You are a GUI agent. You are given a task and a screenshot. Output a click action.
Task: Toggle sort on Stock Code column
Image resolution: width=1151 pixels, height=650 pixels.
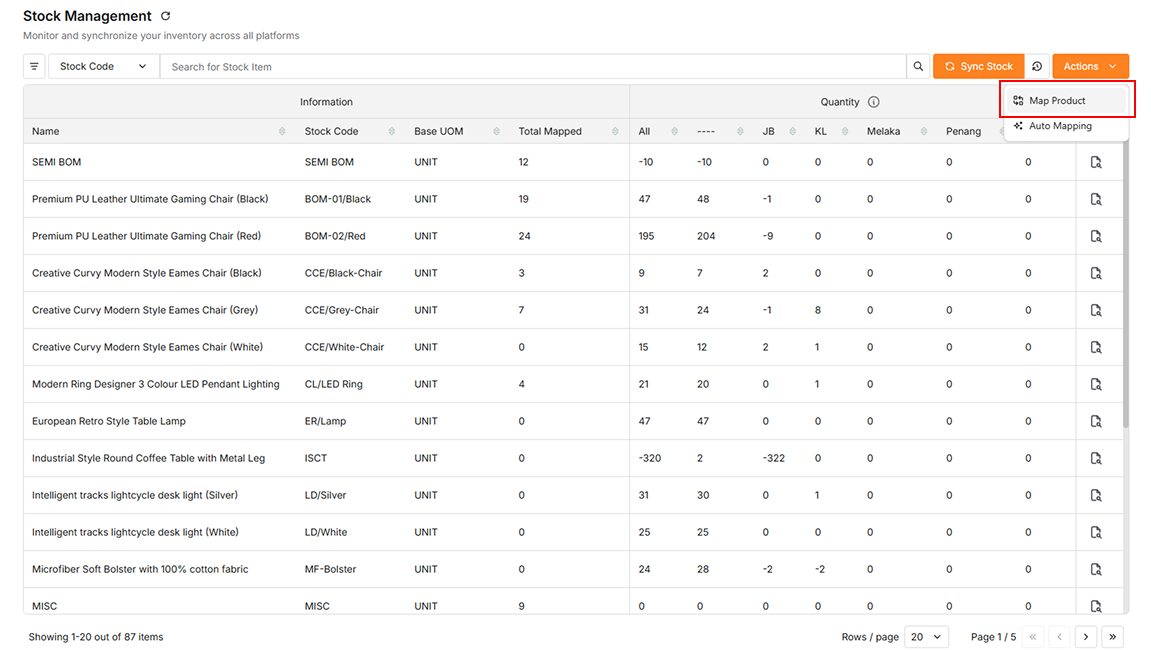tap(391, 131)
